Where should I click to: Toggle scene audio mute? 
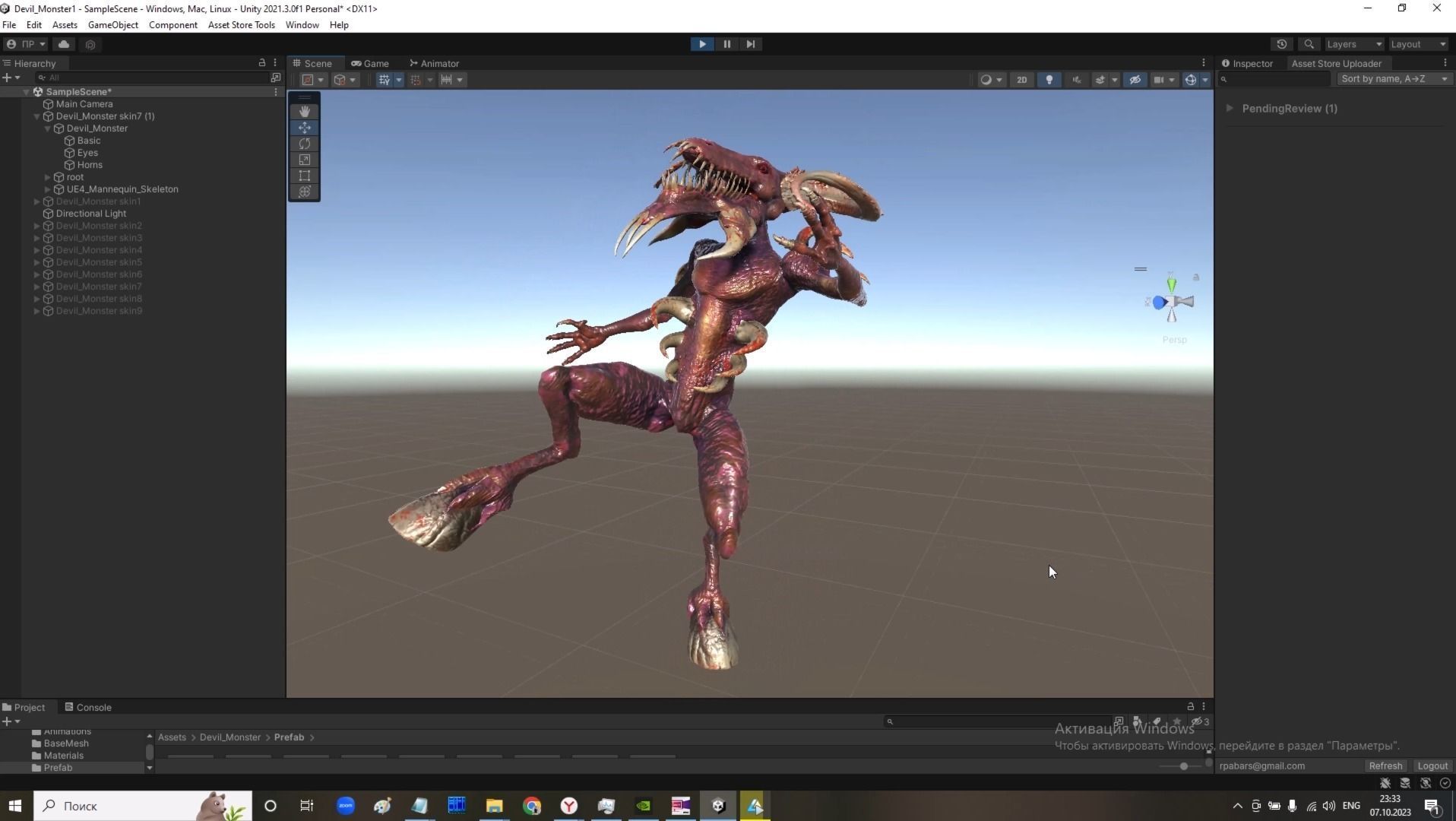(1076, 80)
